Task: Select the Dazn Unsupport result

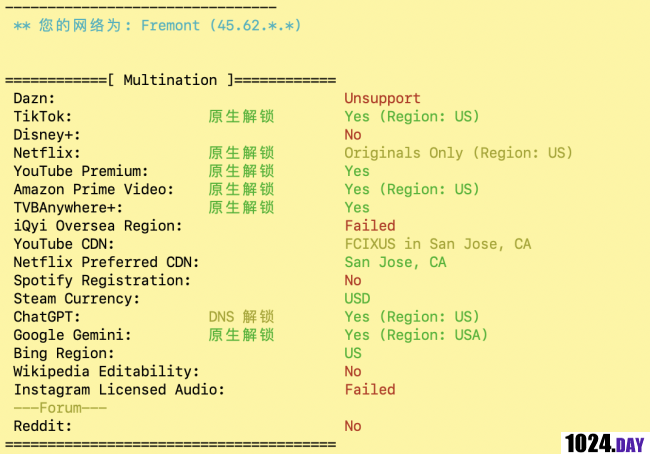Action: [382, 98]
